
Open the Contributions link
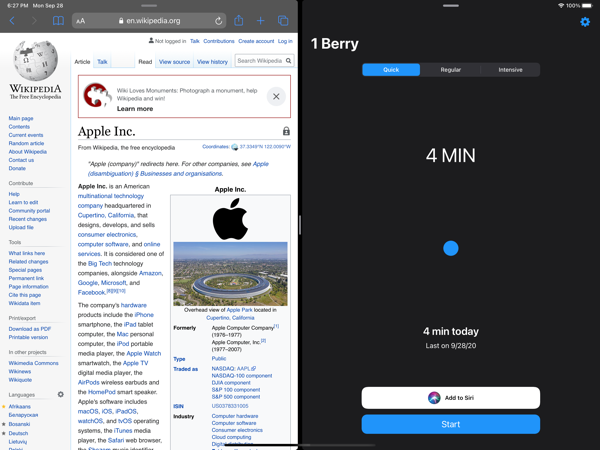219,41
